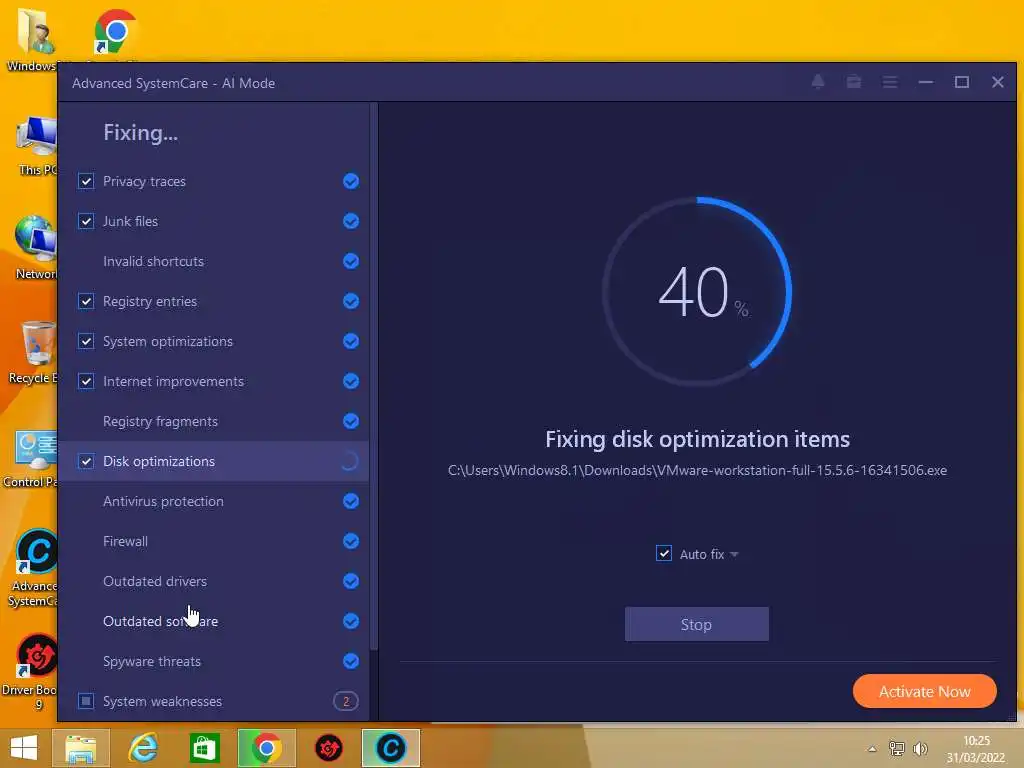Click the blue checkmark beside Registry entries

tap(351, 301)
